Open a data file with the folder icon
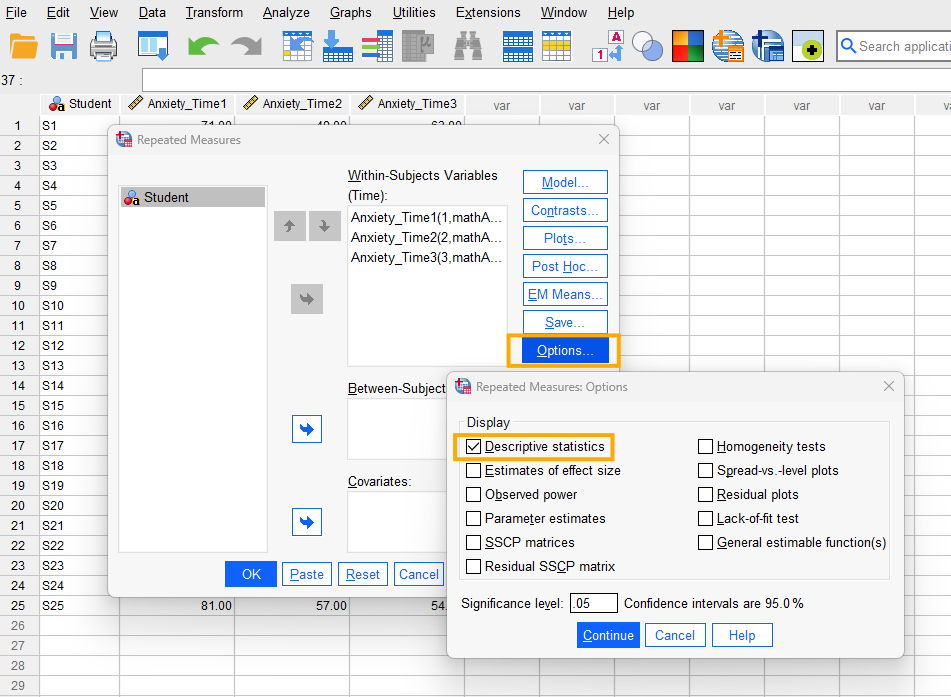 tap(23, 46)
